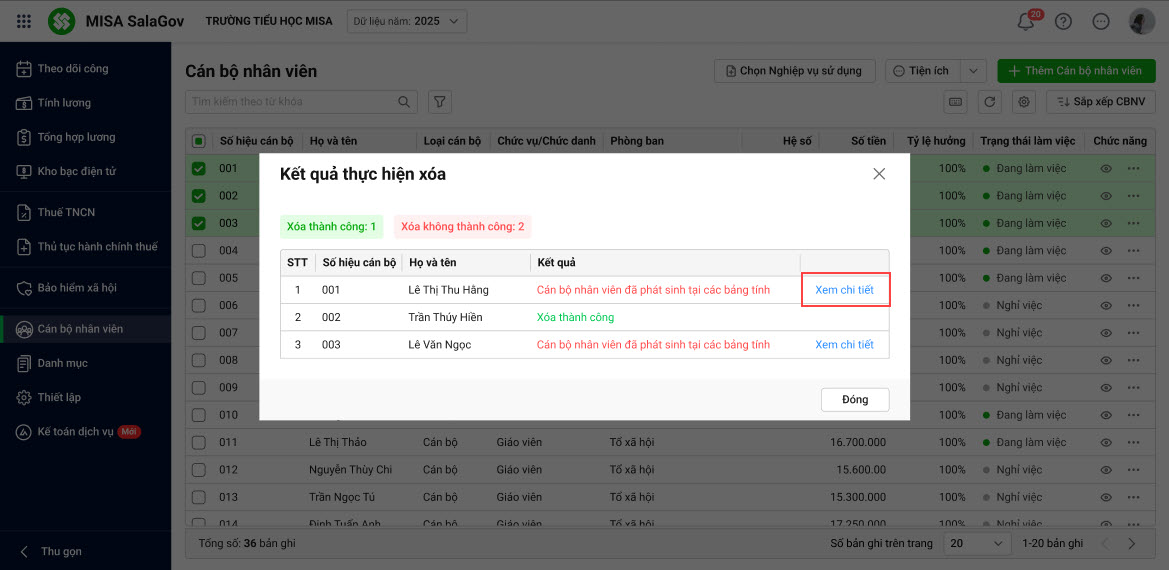Go to Tính lương in sidebar
The width and height of the screenshot is (1169, 570).
click(x=64, y=103)
